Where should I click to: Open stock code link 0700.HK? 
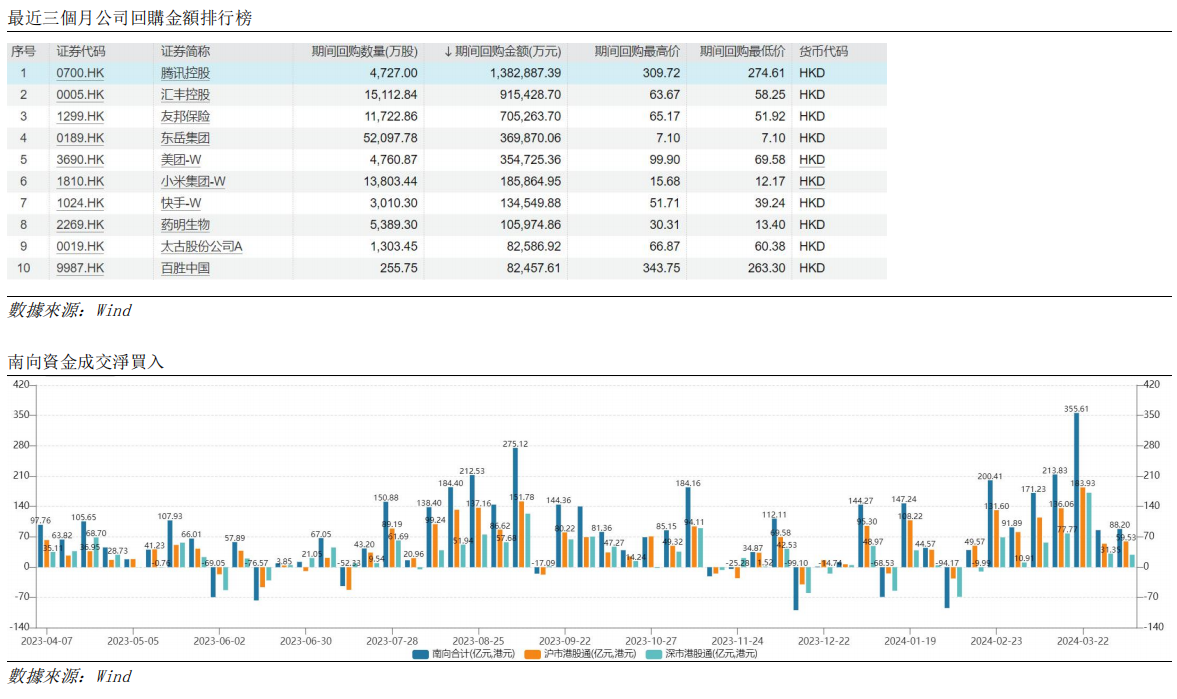tap(80, 73)
